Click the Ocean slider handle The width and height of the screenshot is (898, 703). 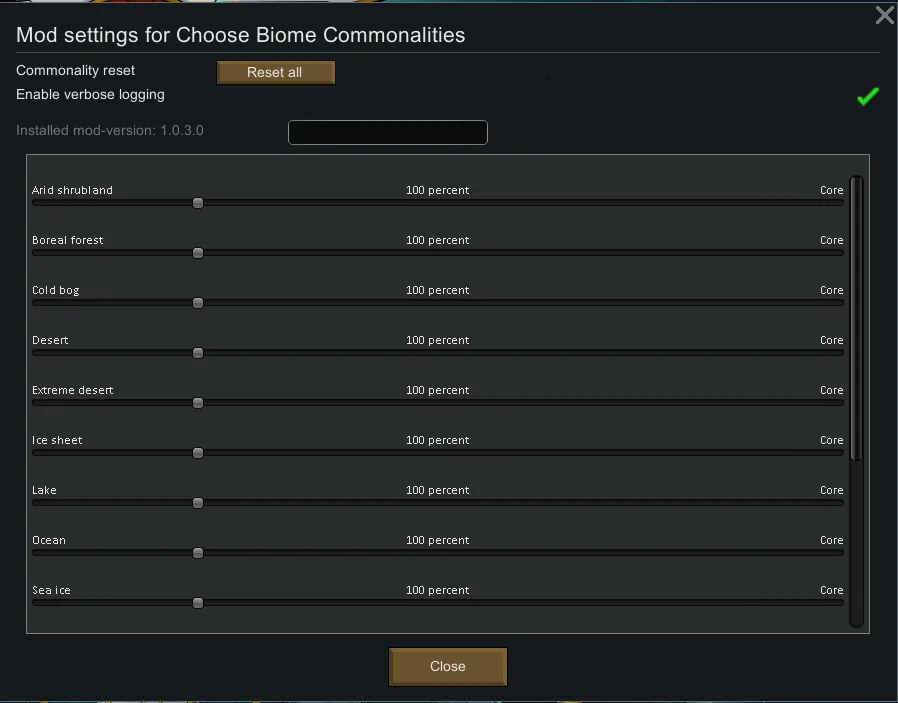198,553
